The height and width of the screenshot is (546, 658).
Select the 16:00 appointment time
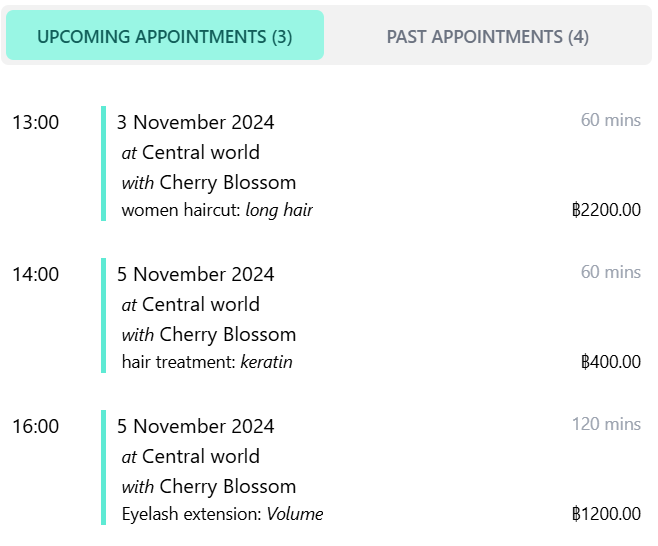pyautogui.click(x=36, y=426)
